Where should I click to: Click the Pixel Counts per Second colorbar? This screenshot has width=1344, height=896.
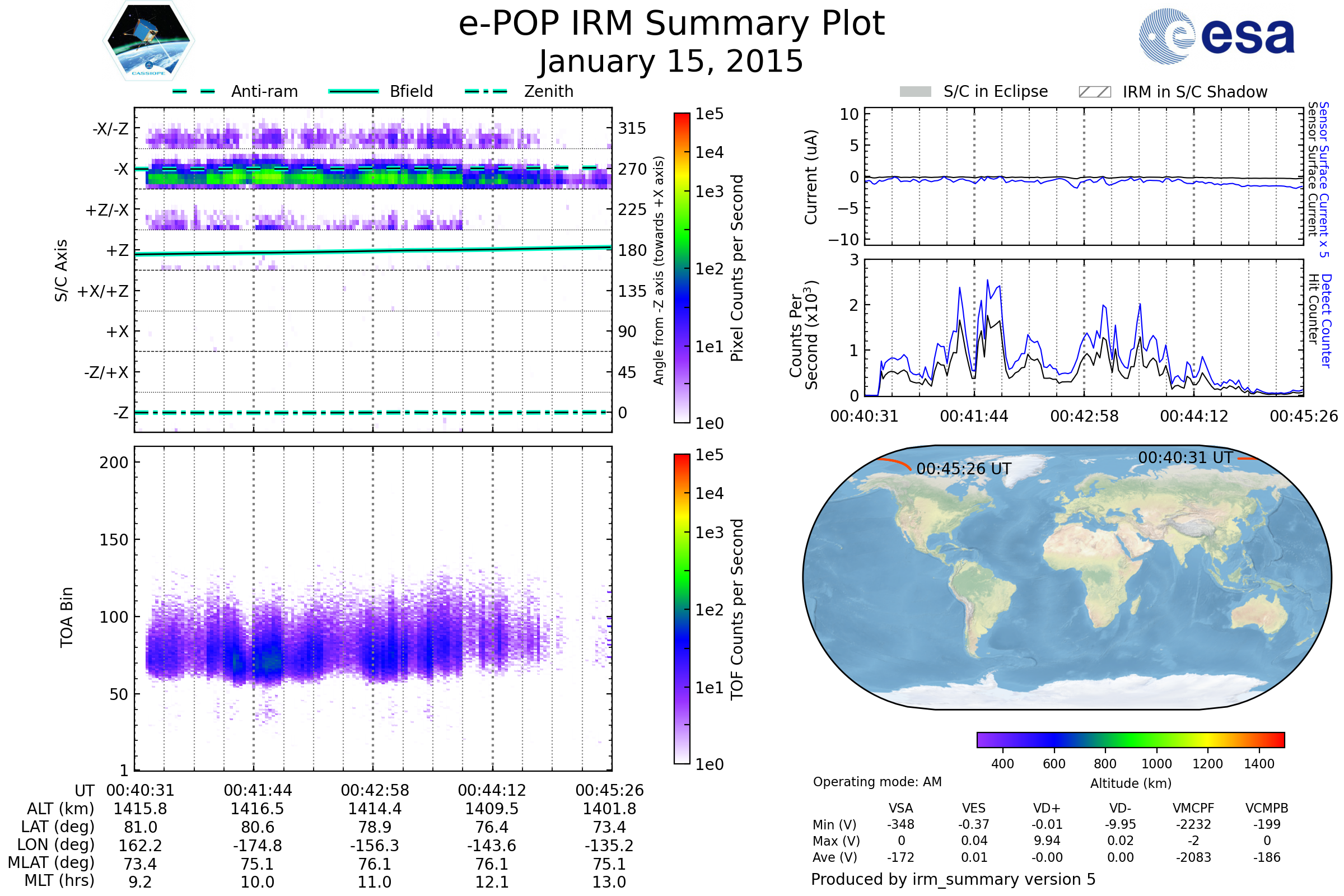tap(682, 268)
